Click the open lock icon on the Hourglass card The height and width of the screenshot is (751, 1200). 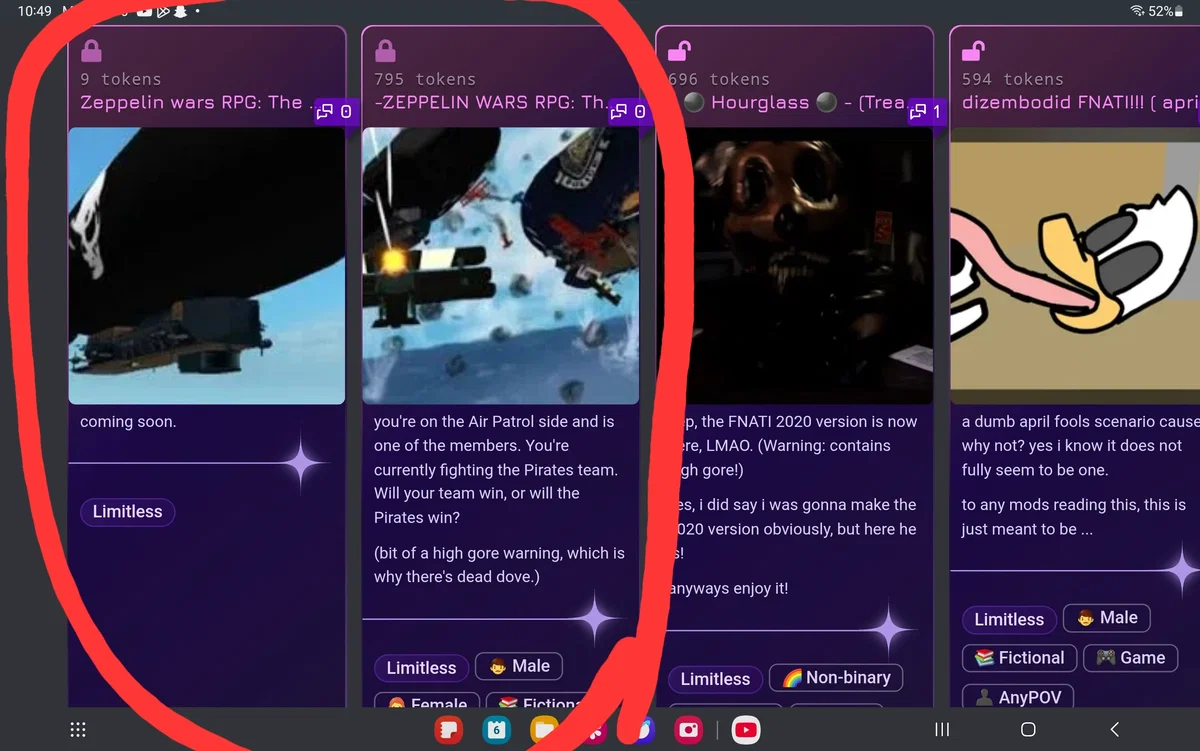pos(680,50)
